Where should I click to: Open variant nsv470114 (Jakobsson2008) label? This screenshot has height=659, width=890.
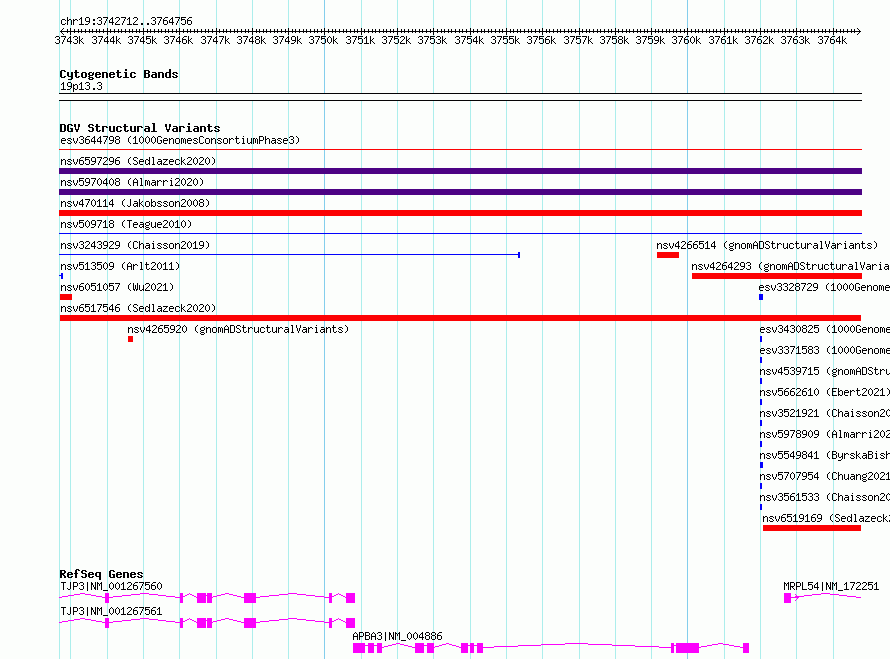click(135, 203)
